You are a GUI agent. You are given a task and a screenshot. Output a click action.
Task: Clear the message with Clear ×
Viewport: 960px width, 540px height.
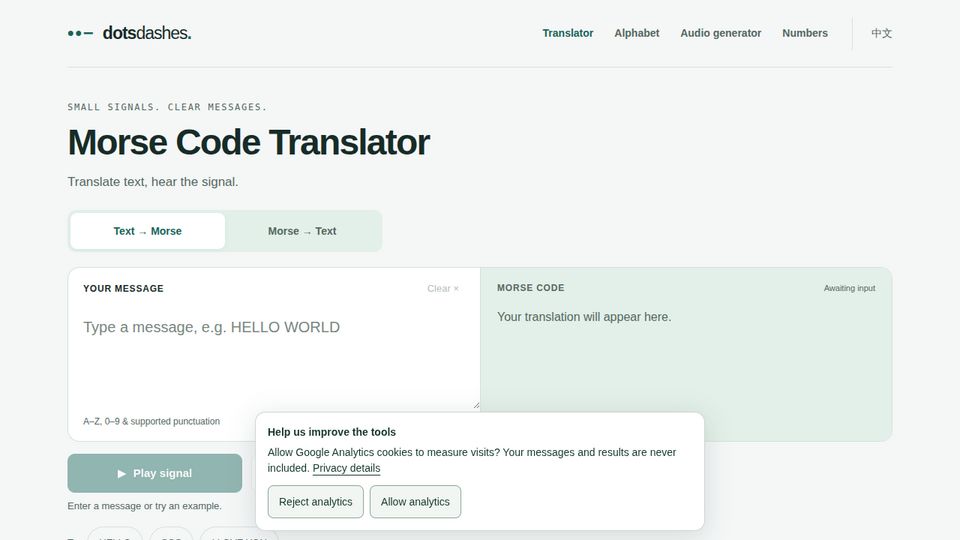pyautogui.click(x=443, y=288)
